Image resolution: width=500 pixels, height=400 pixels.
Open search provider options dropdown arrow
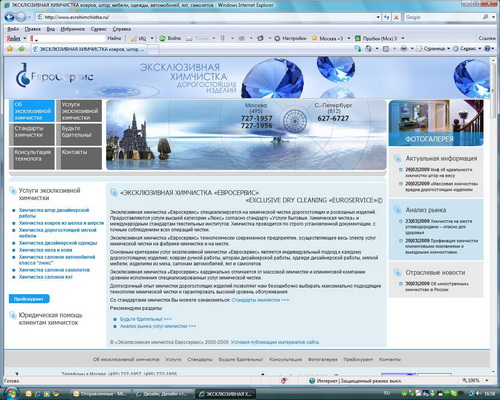tap(493, 17)
